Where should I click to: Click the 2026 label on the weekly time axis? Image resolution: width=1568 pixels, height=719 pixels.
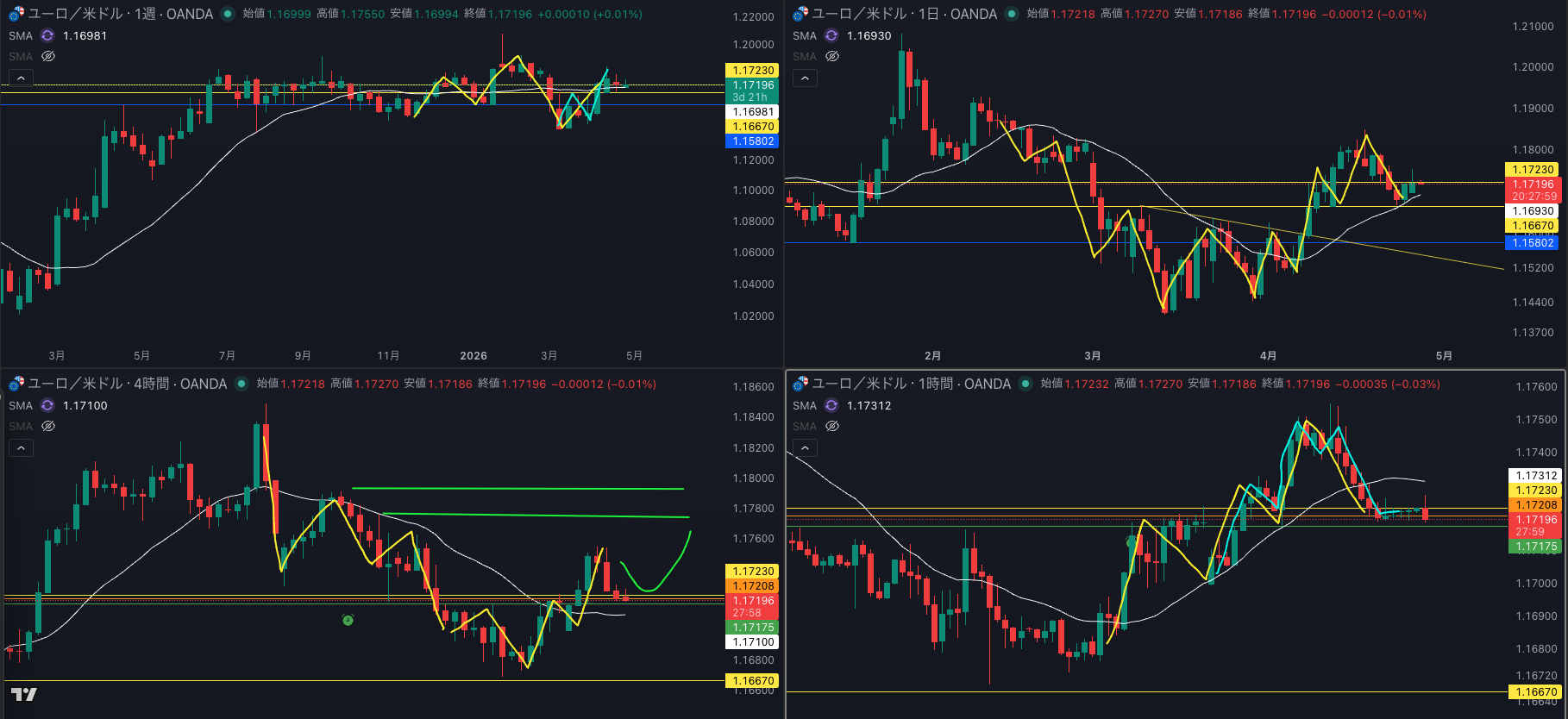[x=474, y=355]
